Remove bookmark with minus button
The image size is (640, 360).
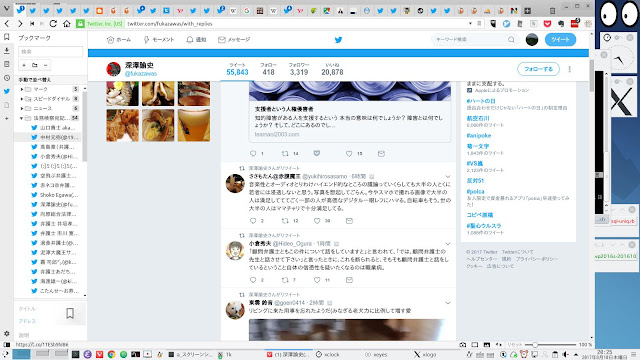pyautogui.click(x=45, y=65)
